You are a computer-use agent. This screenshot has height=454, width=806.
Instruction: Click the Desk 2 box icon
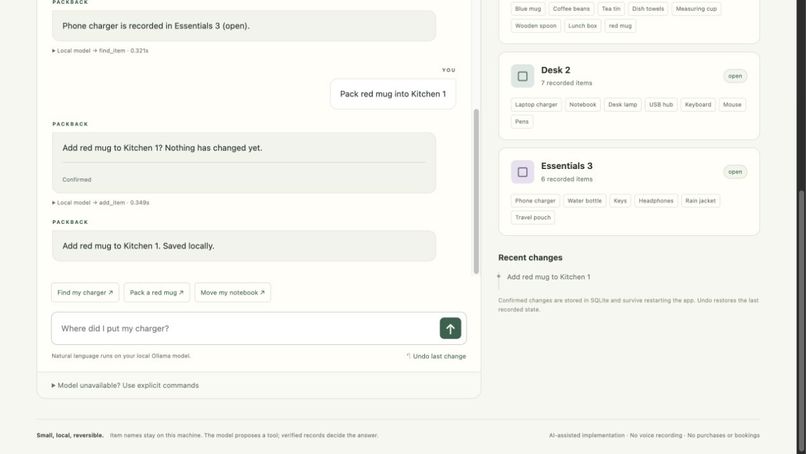click(522, 76)
